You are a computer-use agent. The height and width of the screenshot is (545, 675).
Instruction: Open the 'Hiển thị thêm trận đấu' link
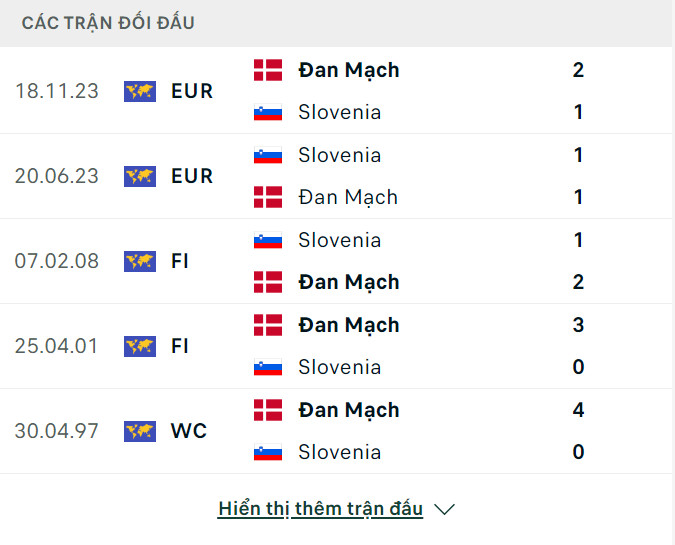point(320,509)
